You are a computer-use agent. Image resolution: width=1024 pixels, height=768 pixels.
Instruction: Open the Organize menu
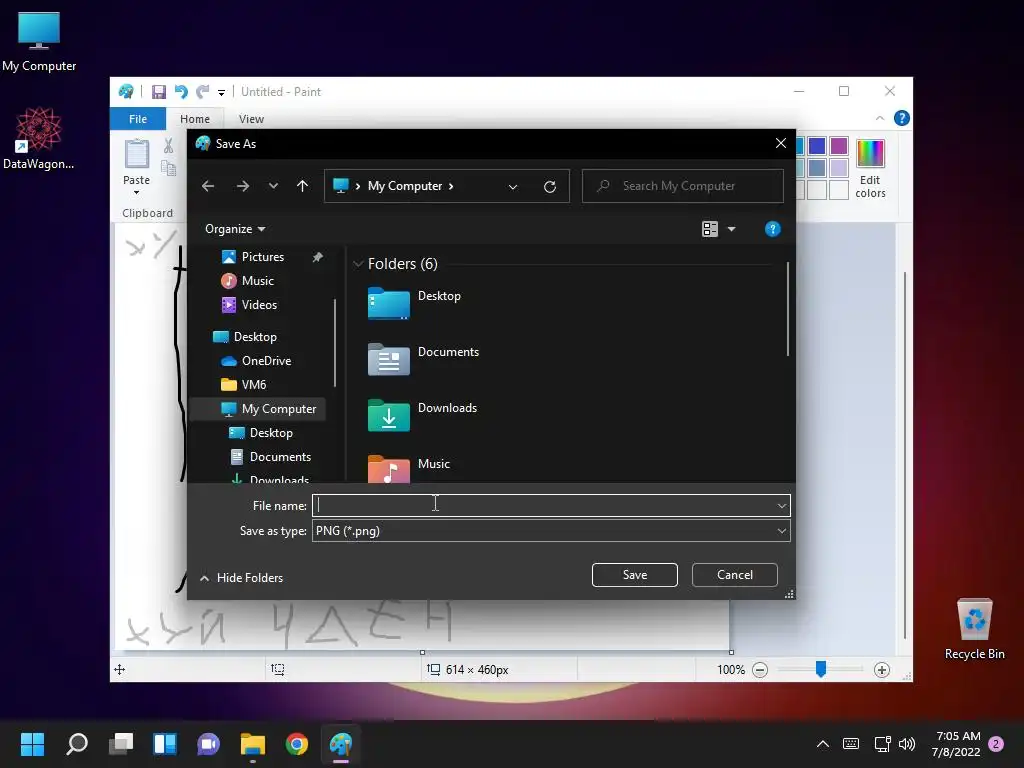[234, 229]
